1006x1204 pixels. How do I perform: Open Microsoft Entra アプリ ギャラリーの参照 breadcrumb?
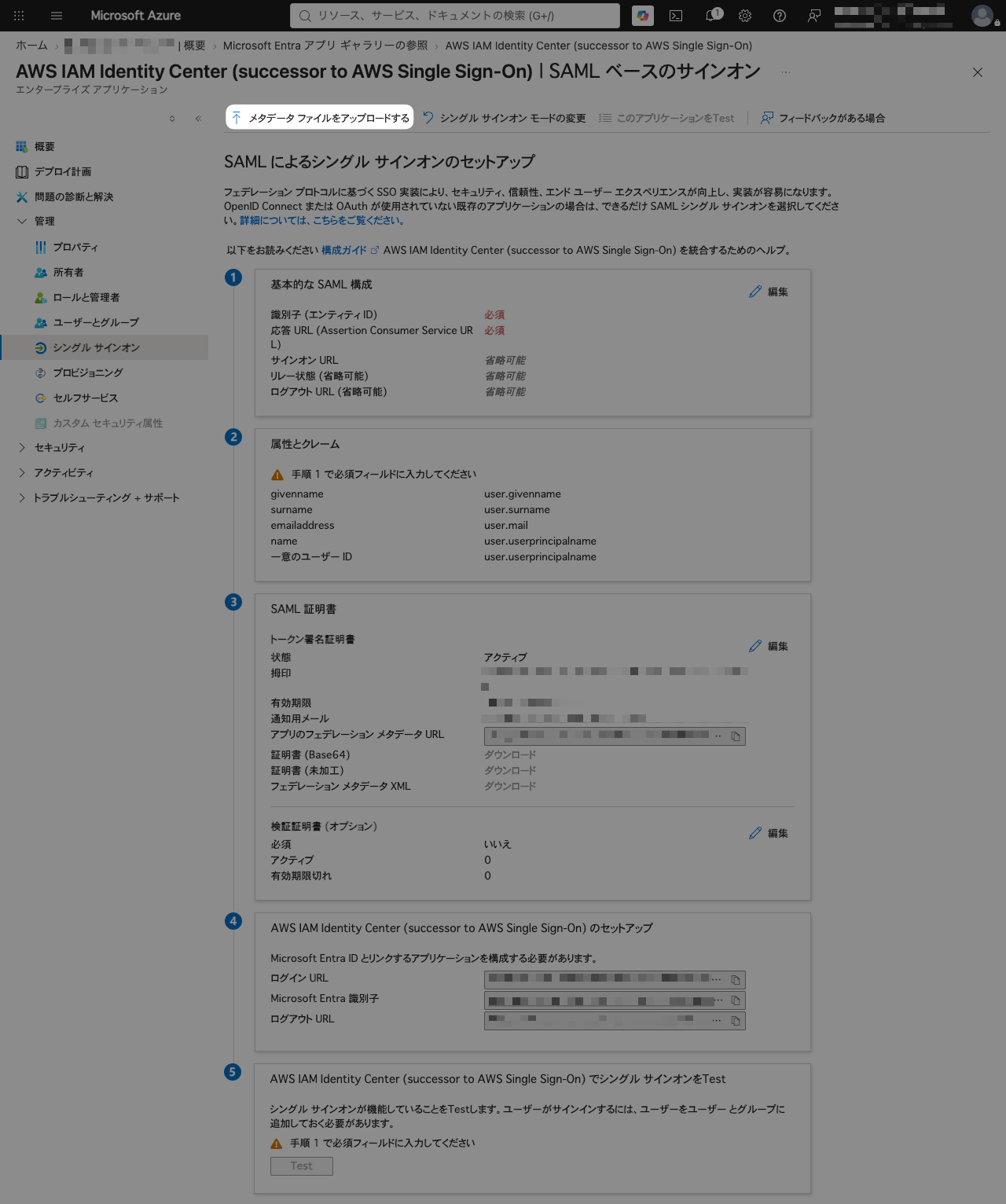pyautogui.click(x=325, y=46)
